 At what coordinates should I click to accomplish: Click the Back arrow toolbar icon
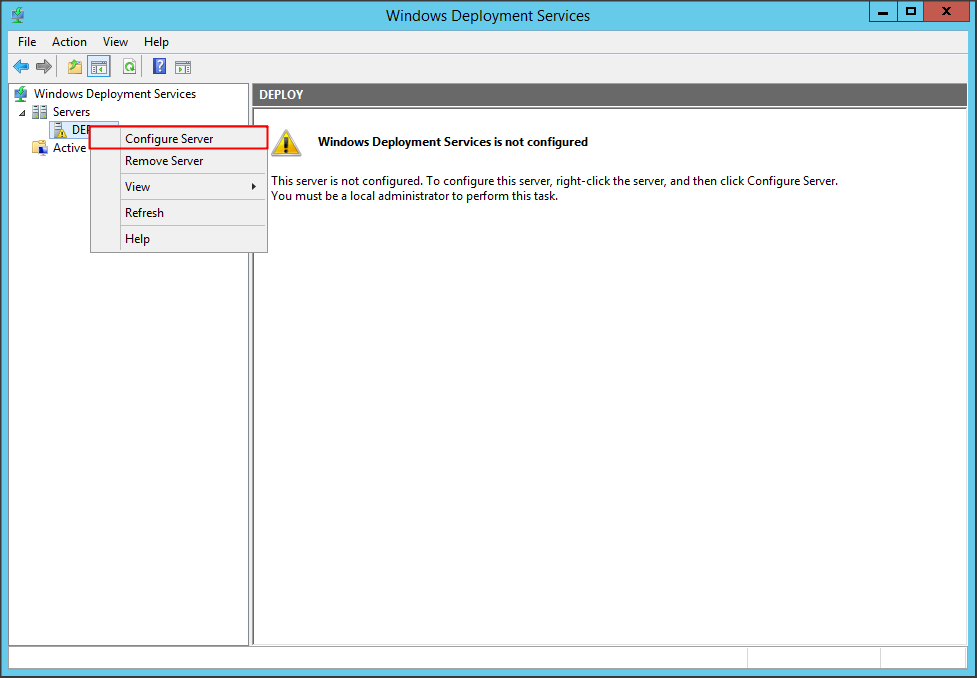(21, 67)
